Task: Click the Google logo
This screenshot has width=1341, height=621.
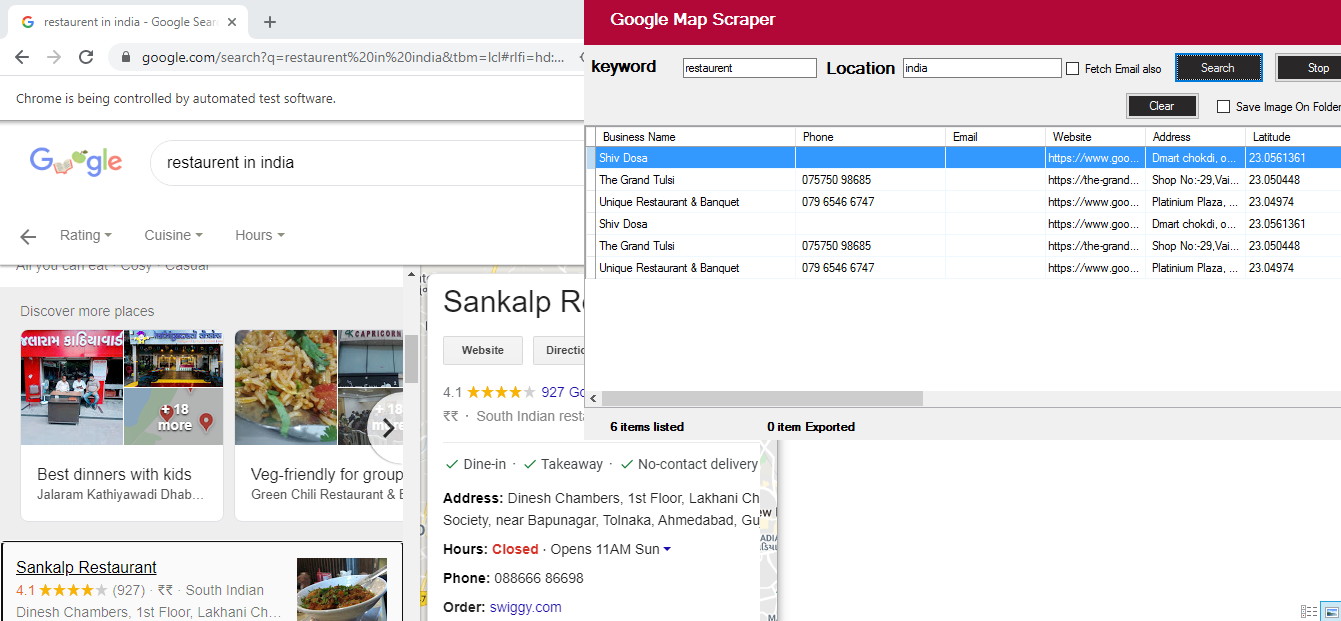Action: pos(76,161)
